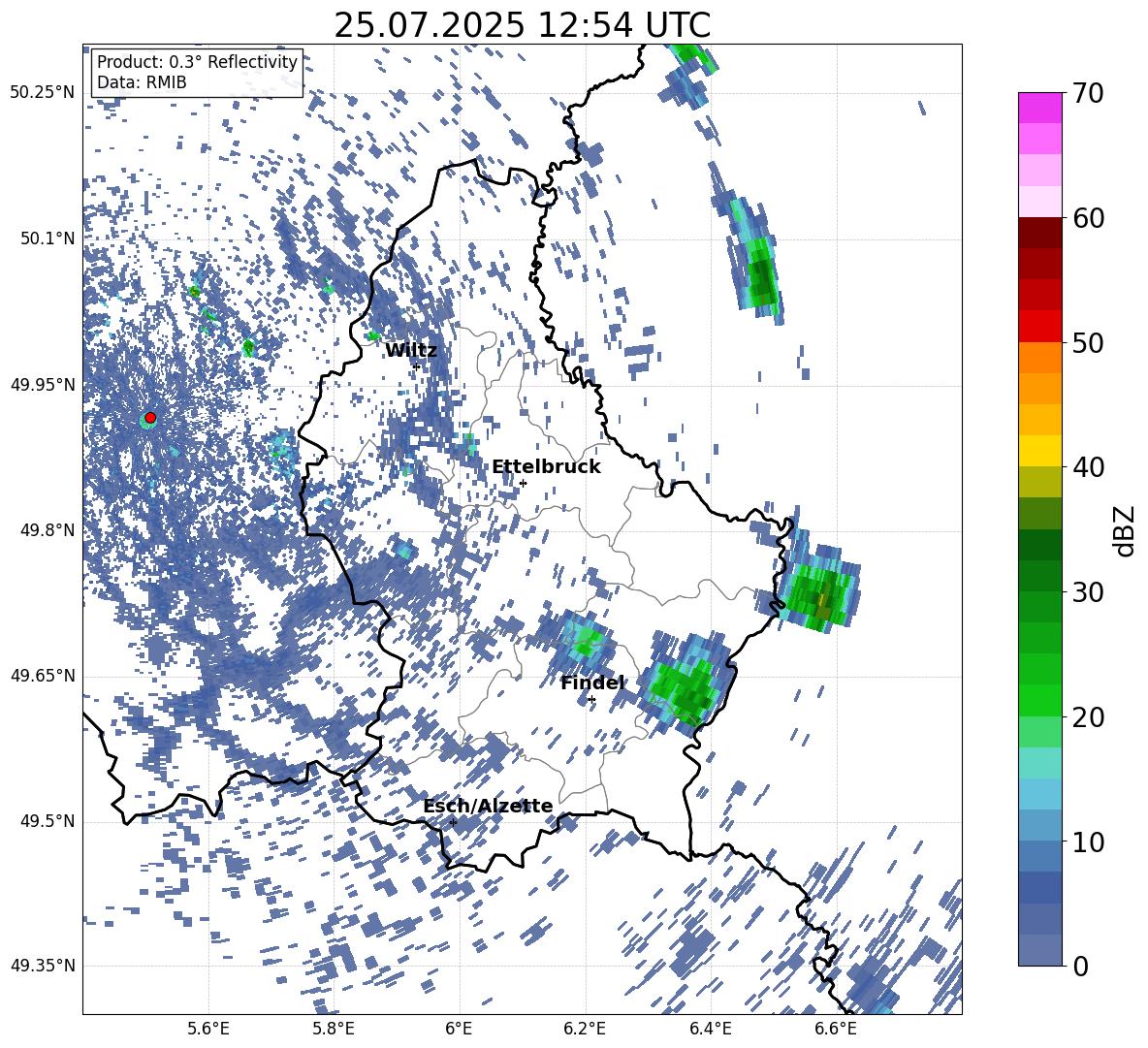Click the 49.5°N latitude label
The image size is (1148, 1048).
47,820
